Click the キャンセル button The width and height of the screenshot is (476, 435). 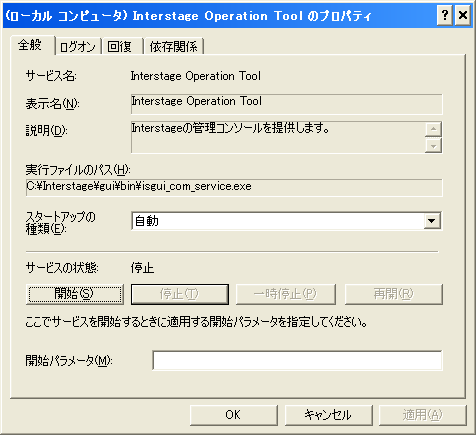point(328,415)
